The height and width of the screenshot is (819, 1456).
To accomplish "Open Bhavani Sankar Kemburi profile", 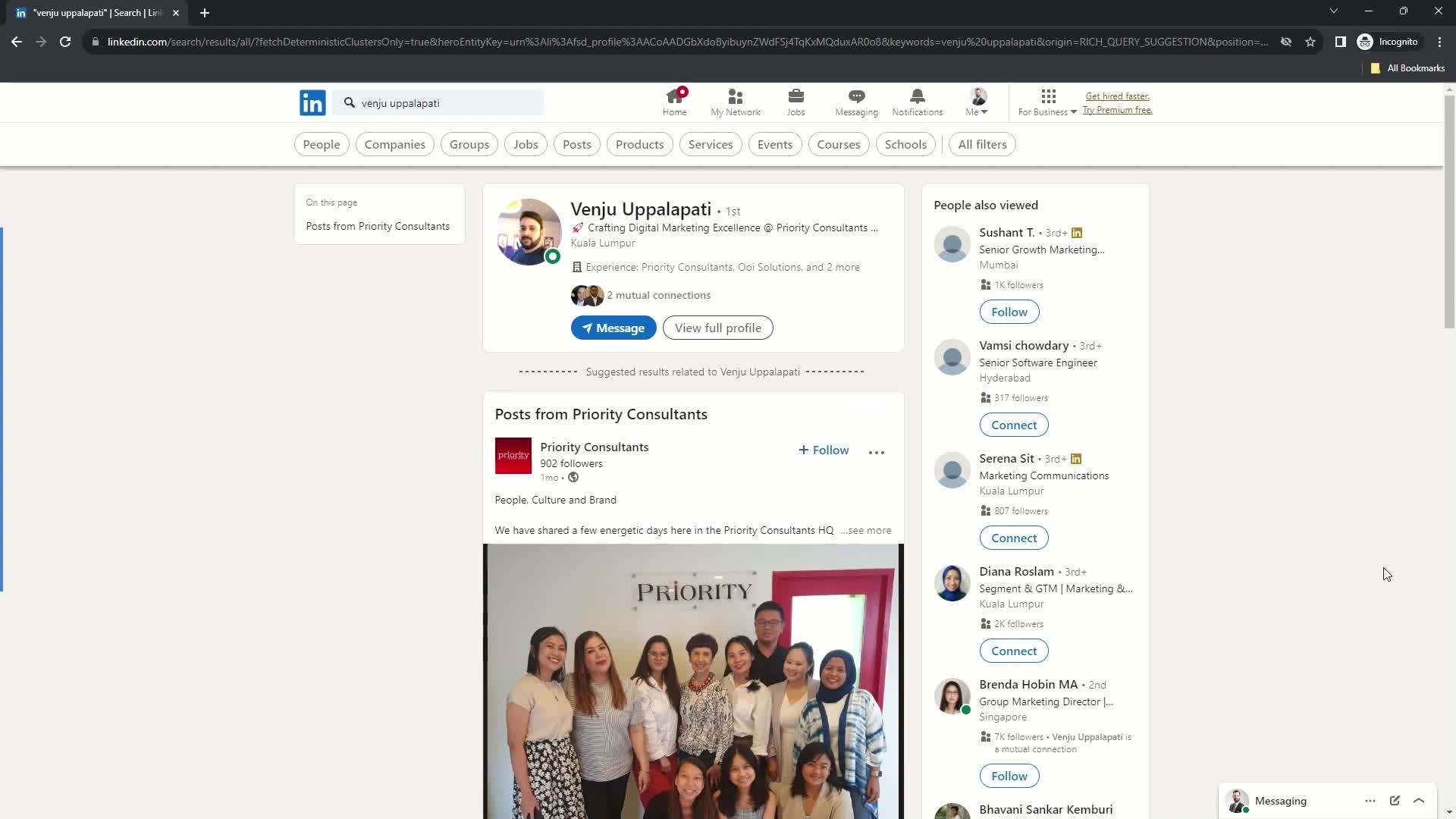I will click(1046, 809).
